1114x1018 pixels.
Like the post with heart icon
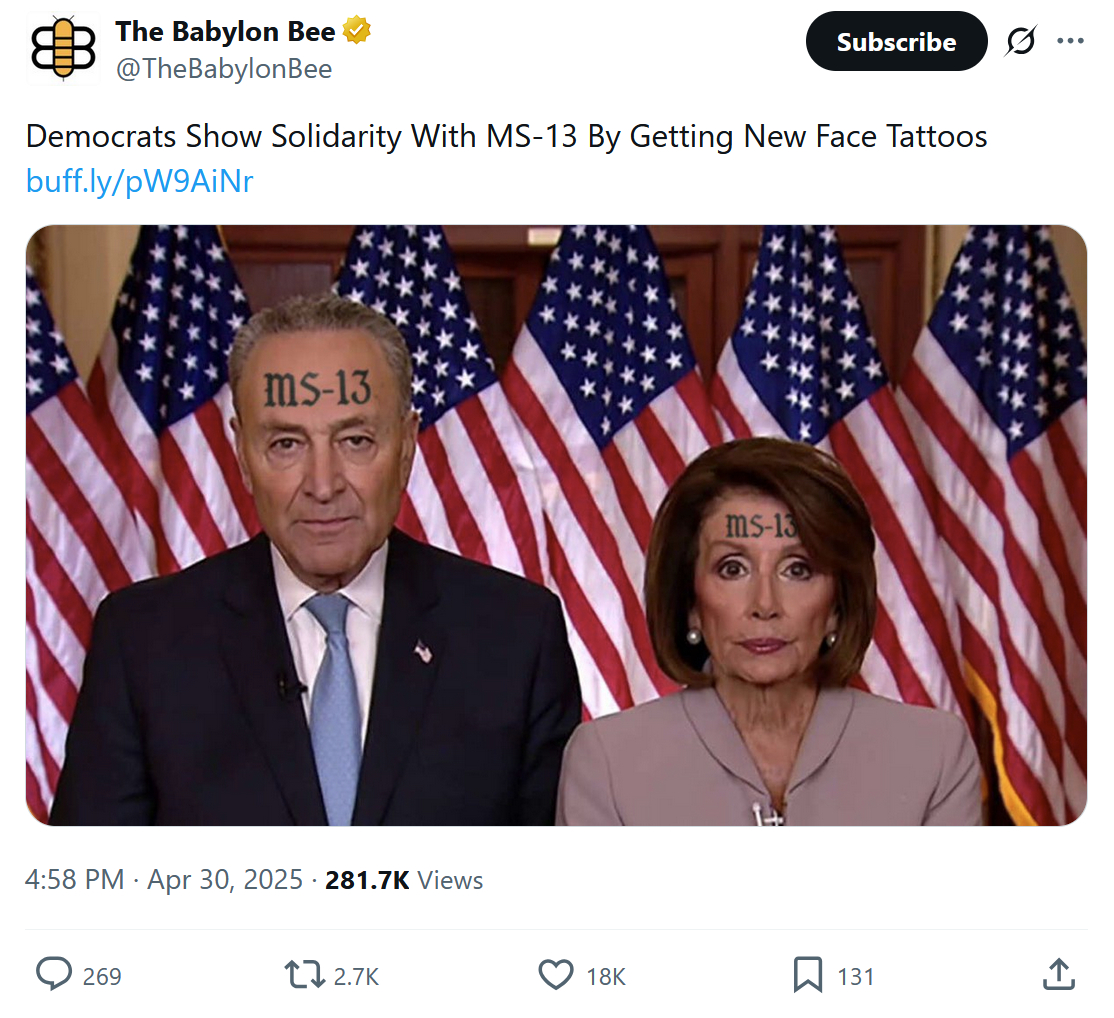(x=556, y=974)
